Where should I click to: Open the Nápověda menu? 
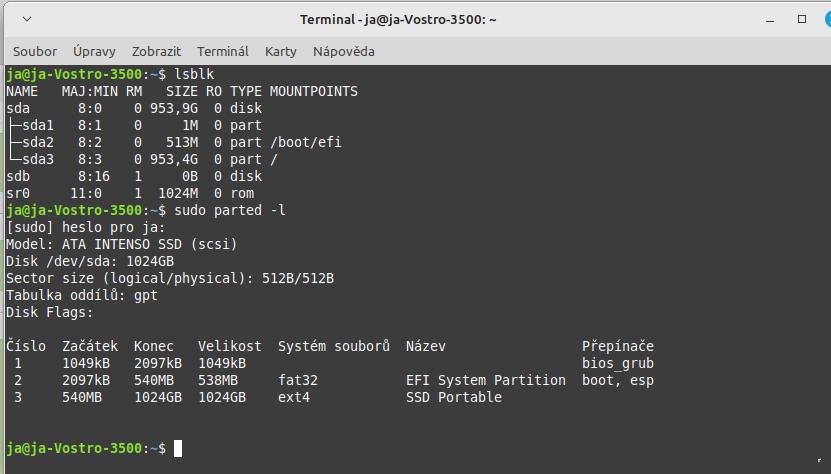(x=343, y=51)
